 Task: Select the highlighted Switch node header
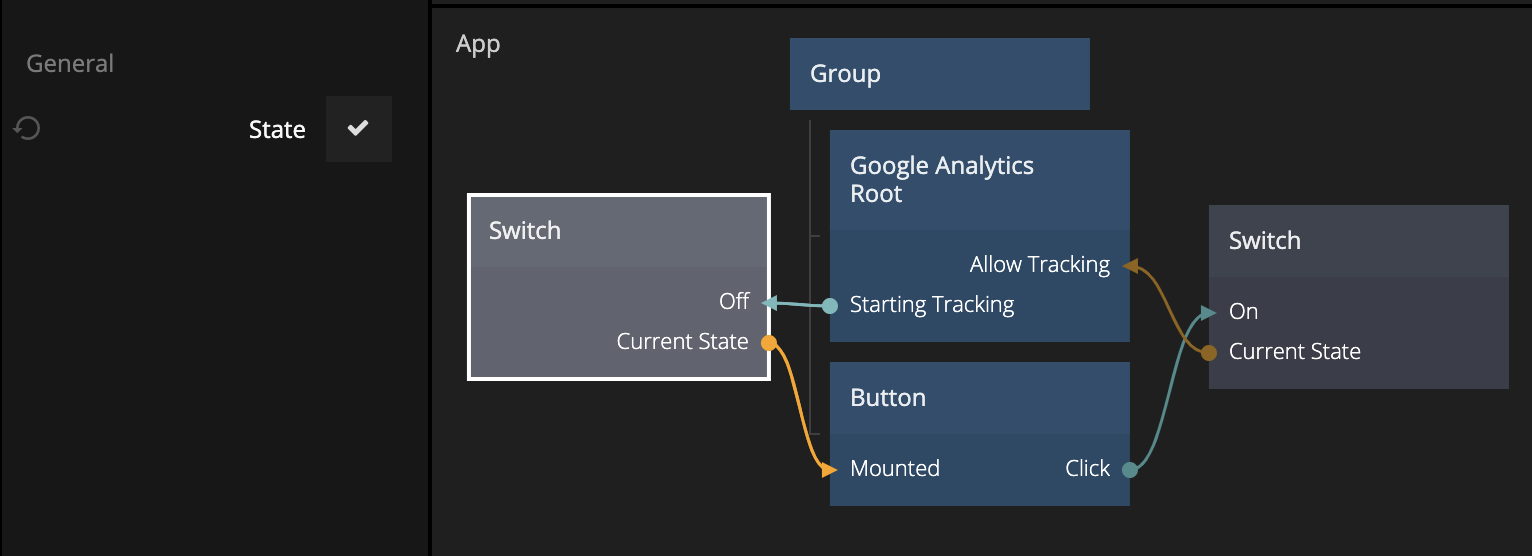click(618, 231)
